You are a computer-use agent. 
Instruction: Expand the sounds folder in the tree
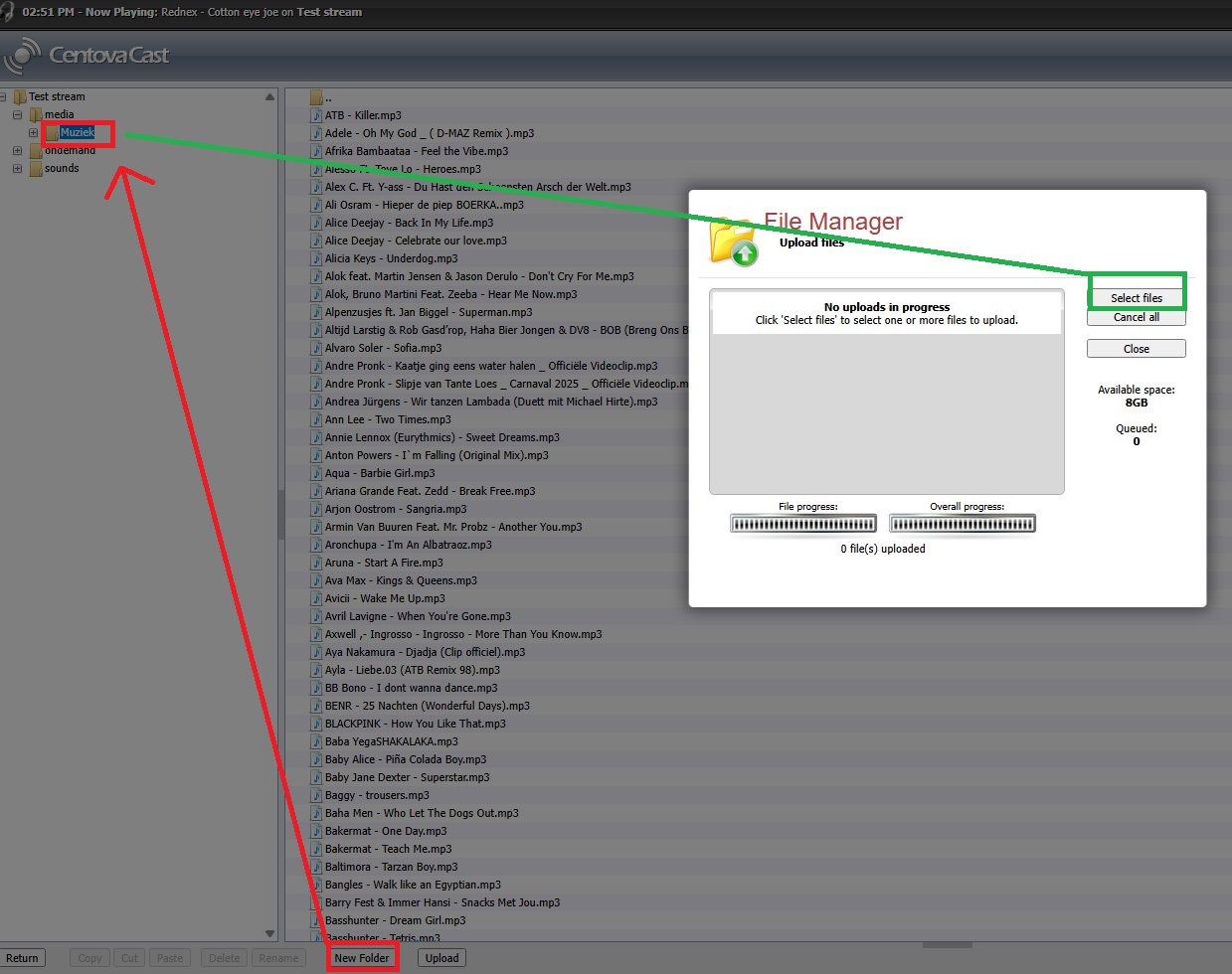click(17, 169)
